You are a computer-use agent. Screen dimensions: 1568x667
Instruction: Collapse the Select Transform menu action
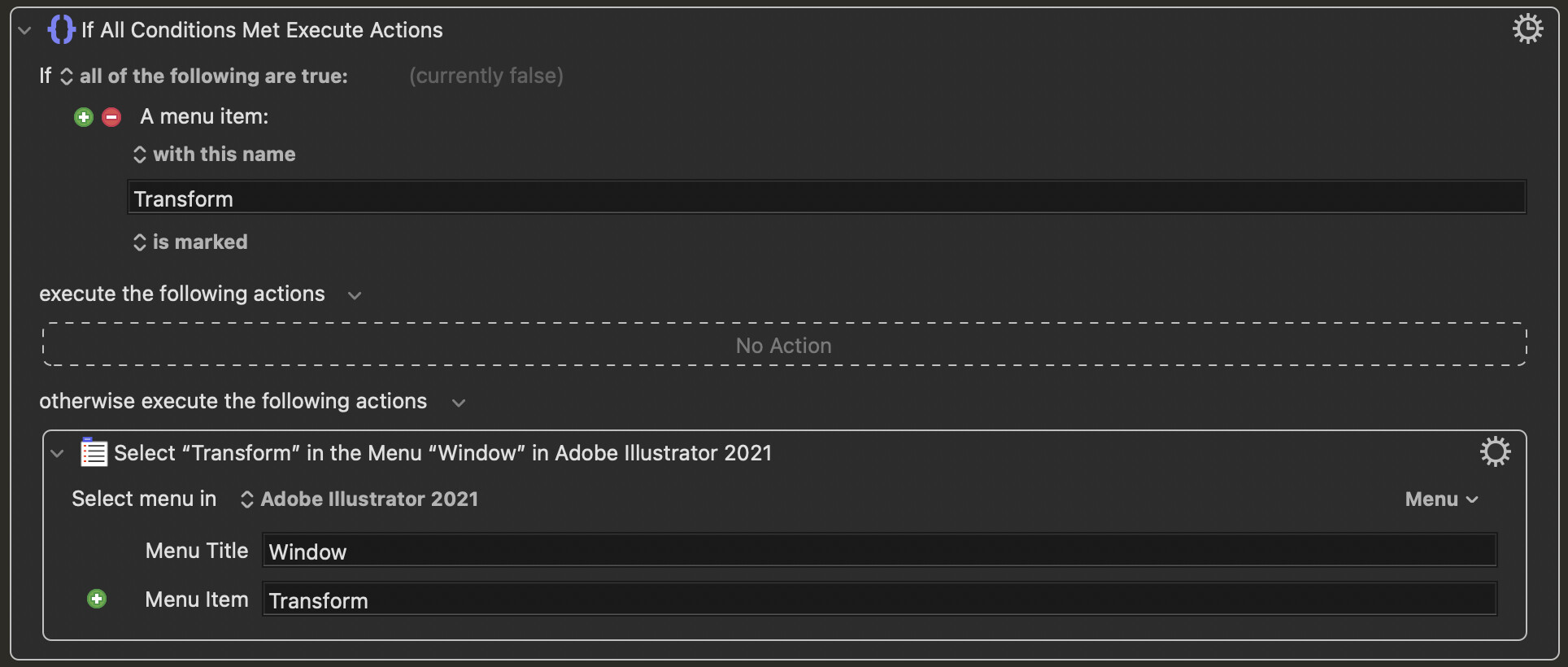57,454
